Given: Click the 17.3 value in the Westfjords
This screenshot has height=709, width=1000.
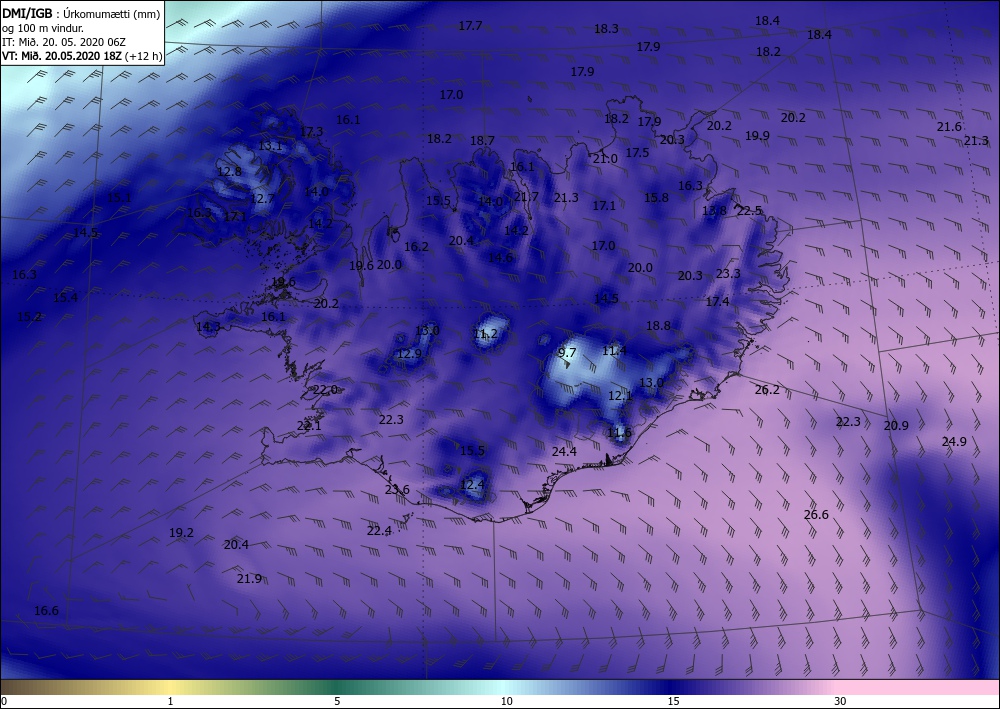Looking at the screenshot, I should coord(311,131).
